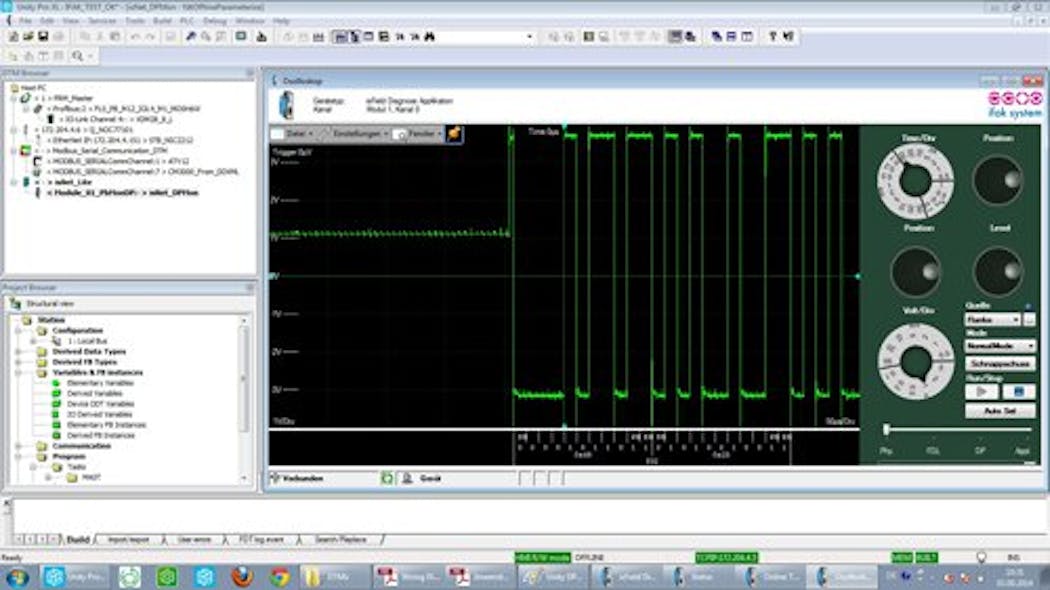This screenshot has height=590, width=1050.
Task: Open the Debug menu
Action: (214, 21)
